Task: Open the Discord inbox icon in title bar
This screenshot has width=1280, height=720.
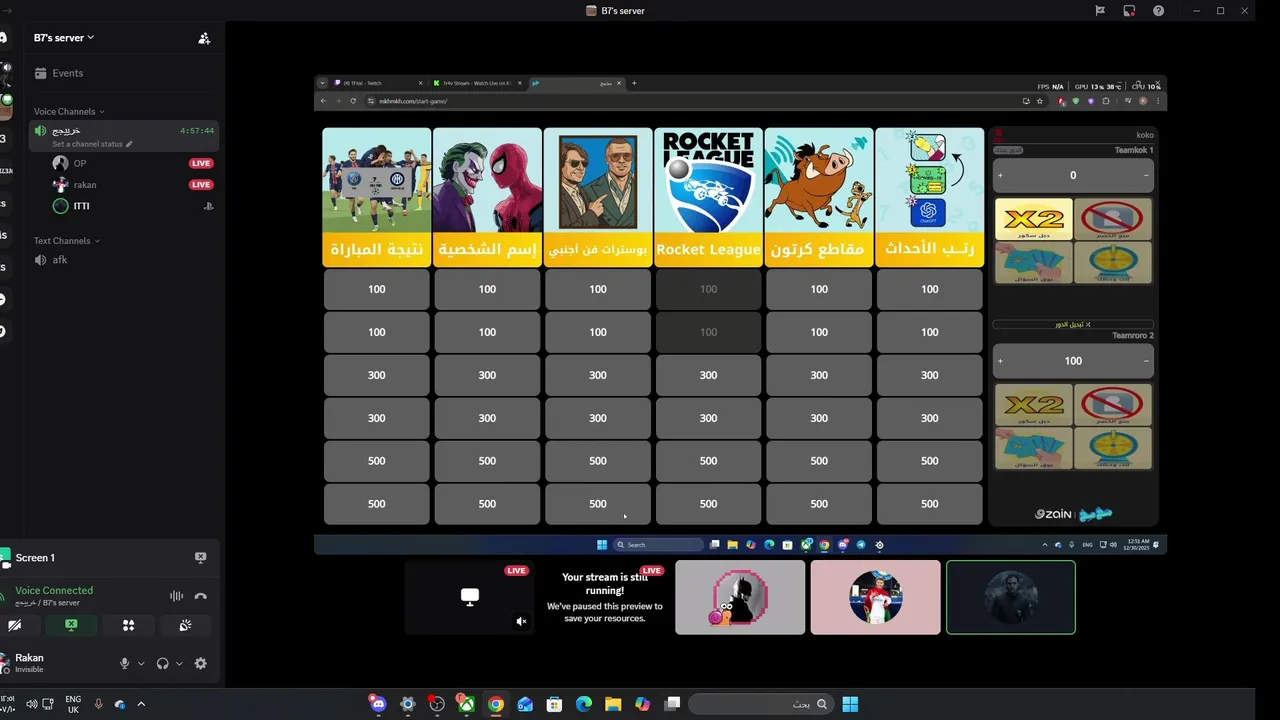Action: pyautogui.click(x=1129, y=11)
